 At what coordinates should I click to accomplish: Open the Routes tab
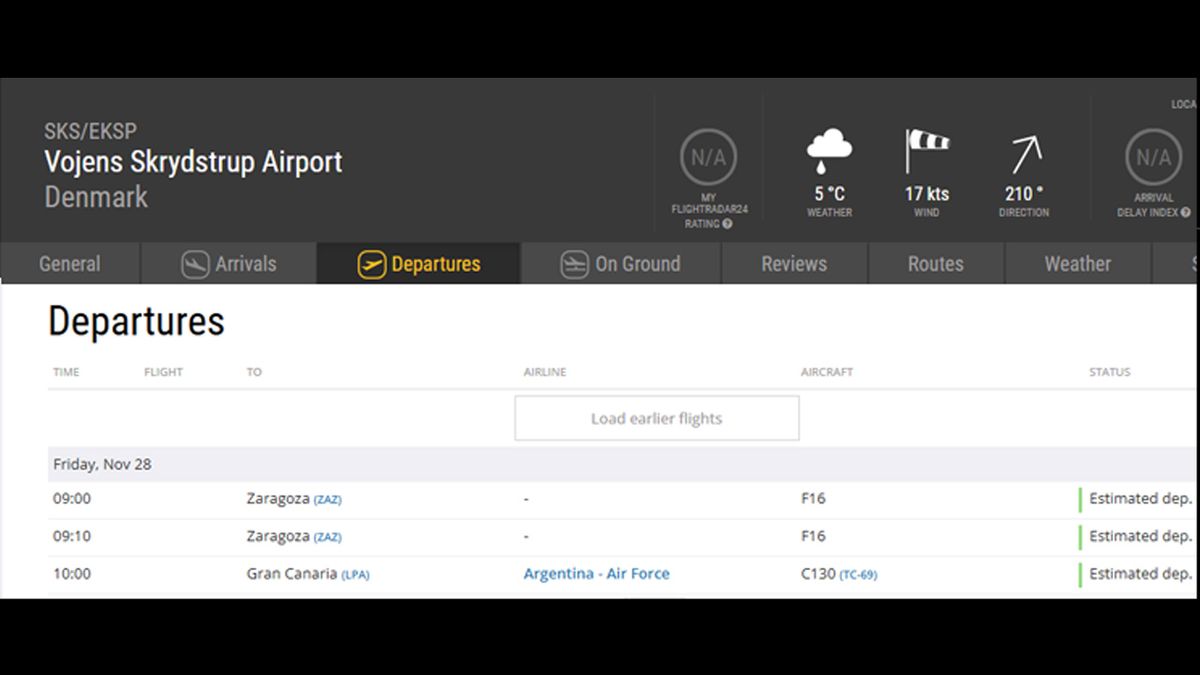pos(935,264)
